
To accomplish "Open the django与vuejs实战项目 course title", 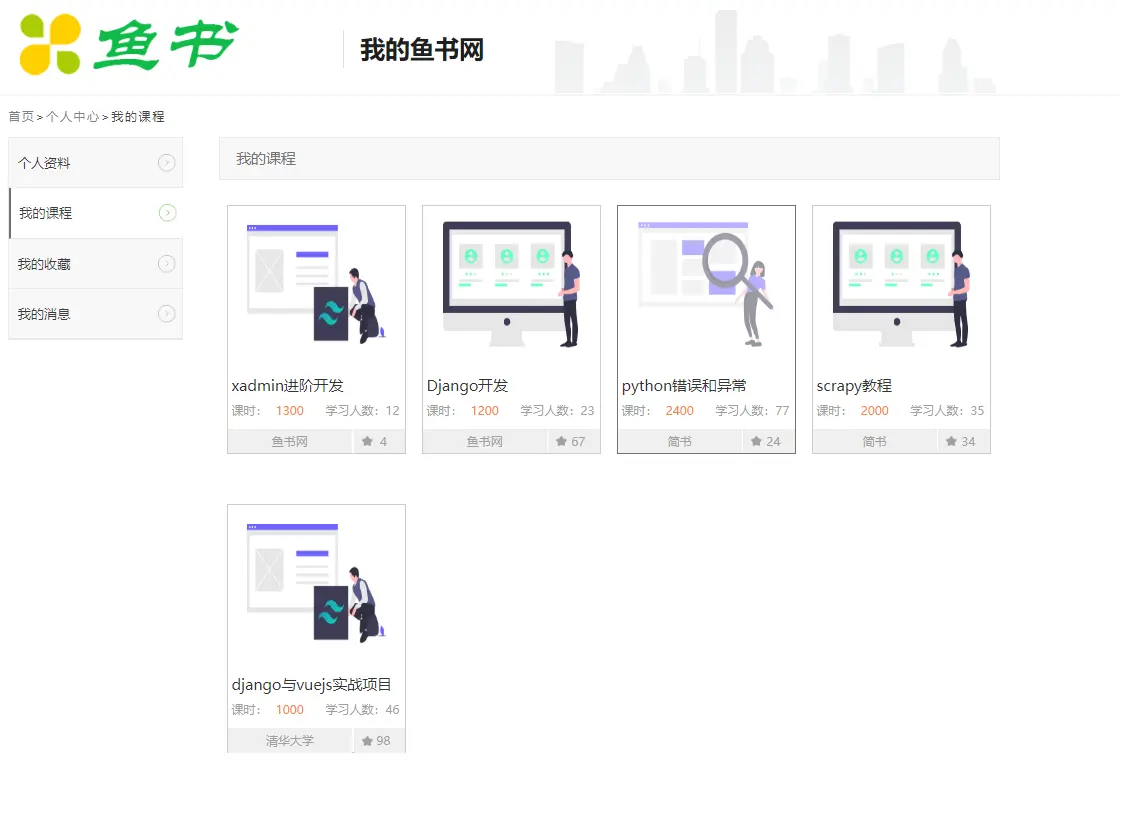I will click(x=312, y=684).
